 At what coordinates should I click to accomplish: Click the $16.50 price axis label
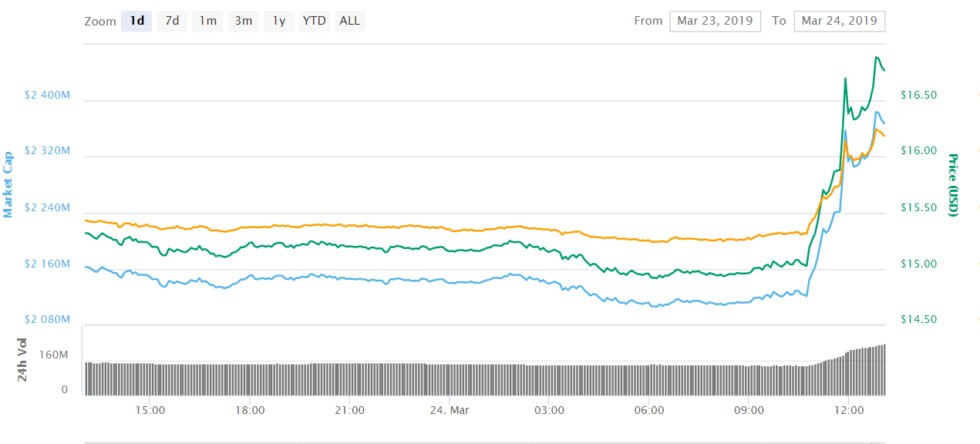pos(918,95)
